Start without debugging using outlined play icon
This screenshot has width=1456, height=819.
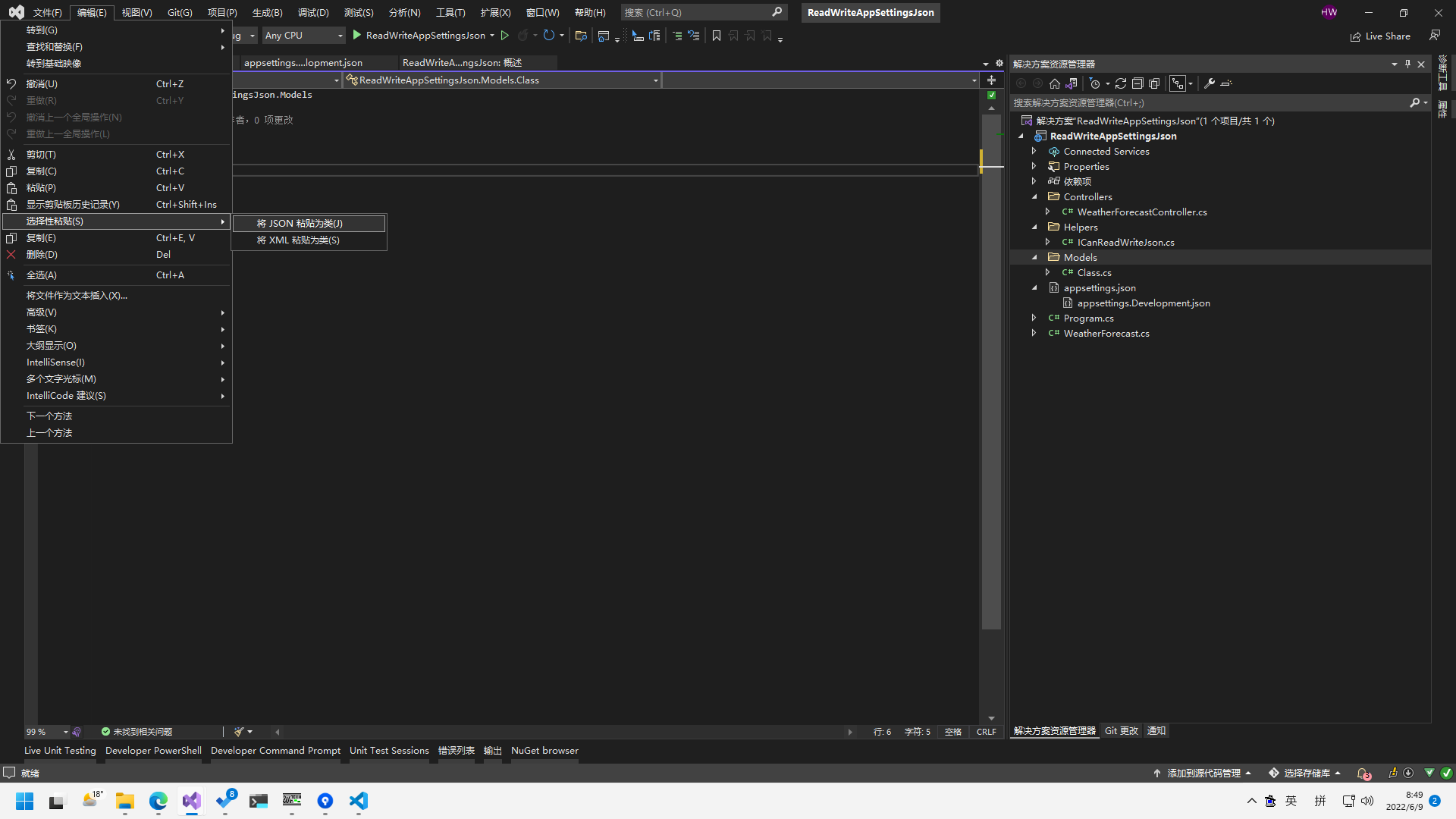[505, 36]
